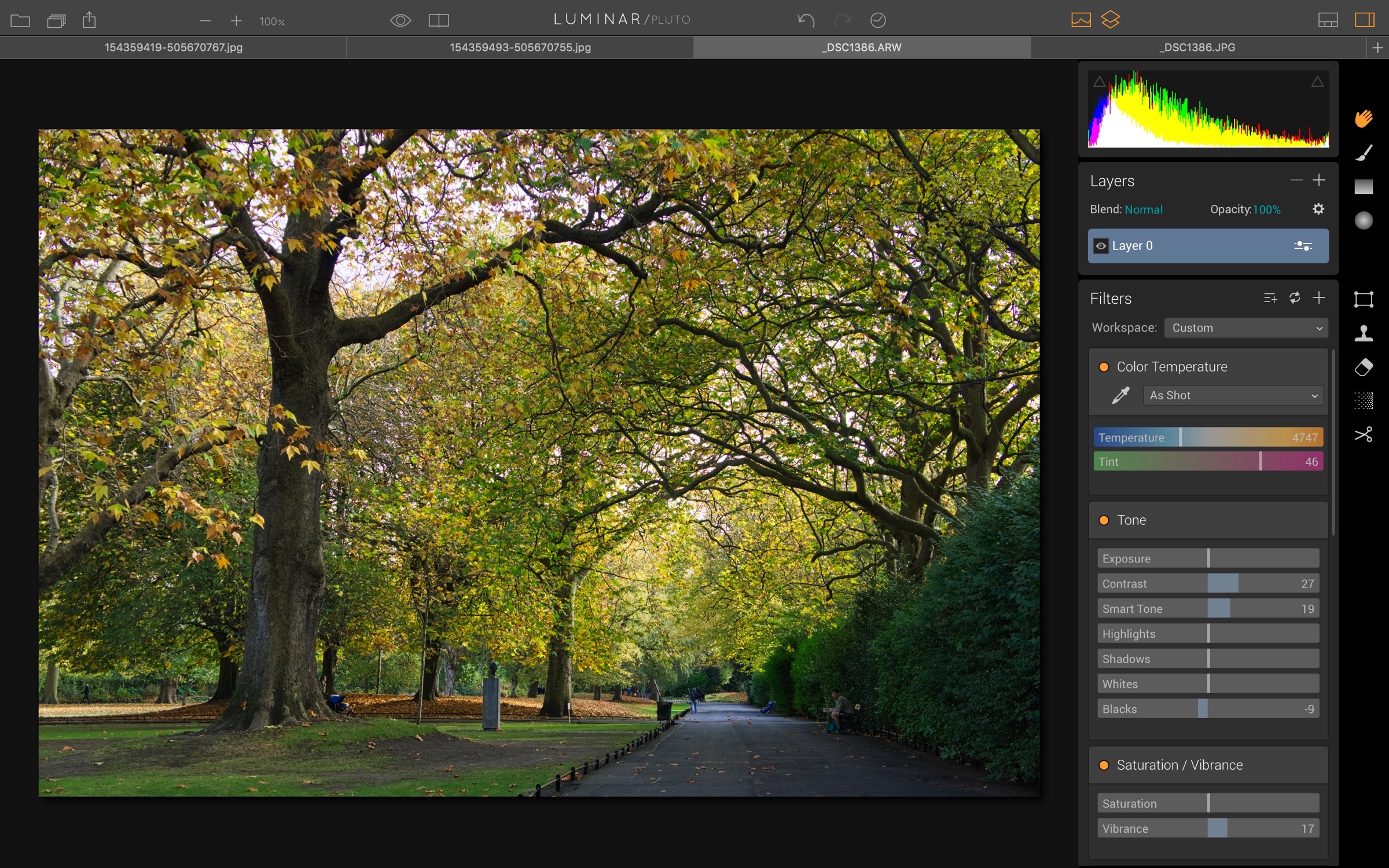Click the 100% zoom level
This screenshot has height=868, width=1389.
click(x=272, y=21)
